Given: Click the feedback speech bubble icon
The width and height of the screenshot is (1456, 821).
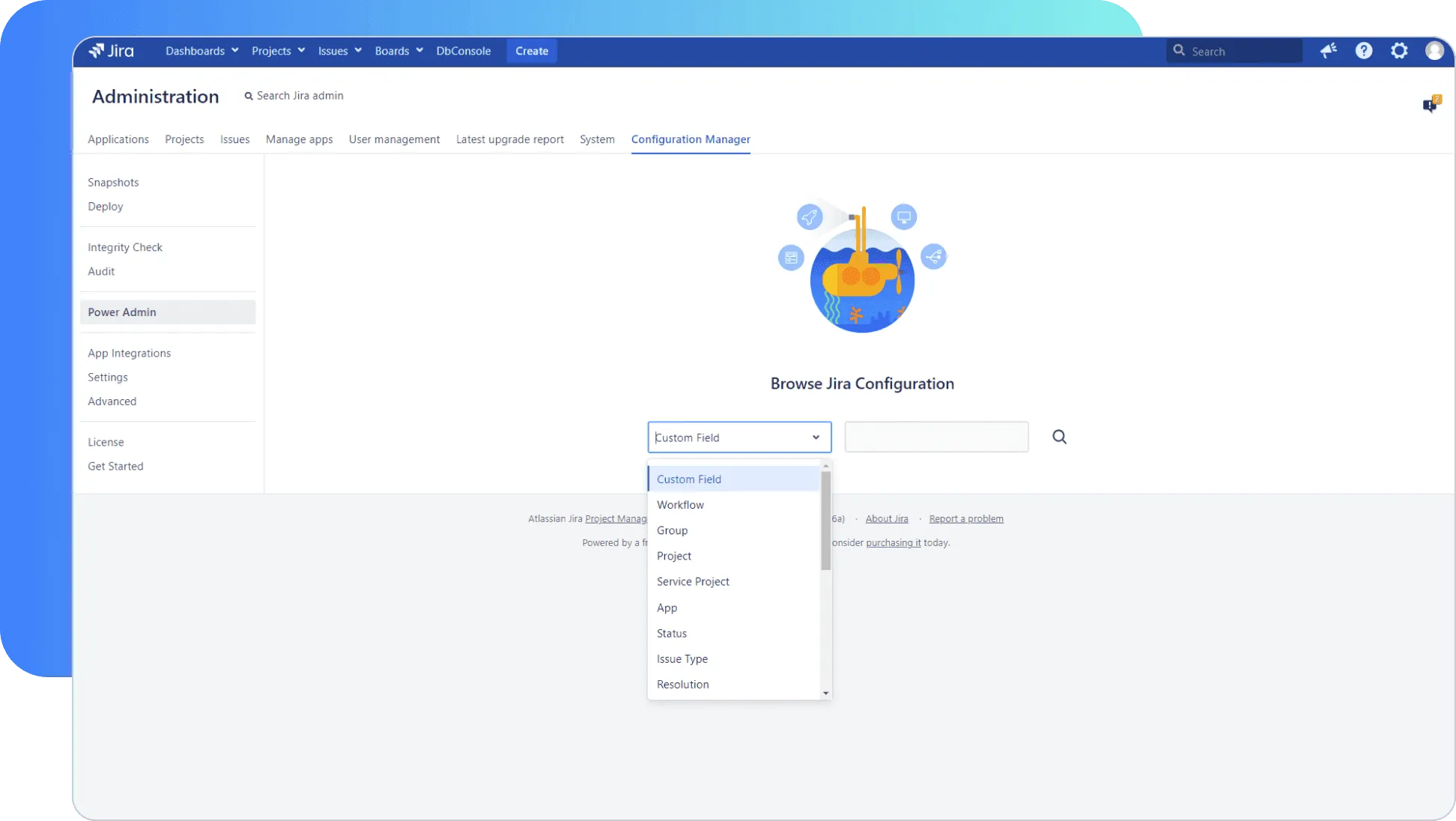Looking at the screenshot, I should click(x=1430, y=105).
